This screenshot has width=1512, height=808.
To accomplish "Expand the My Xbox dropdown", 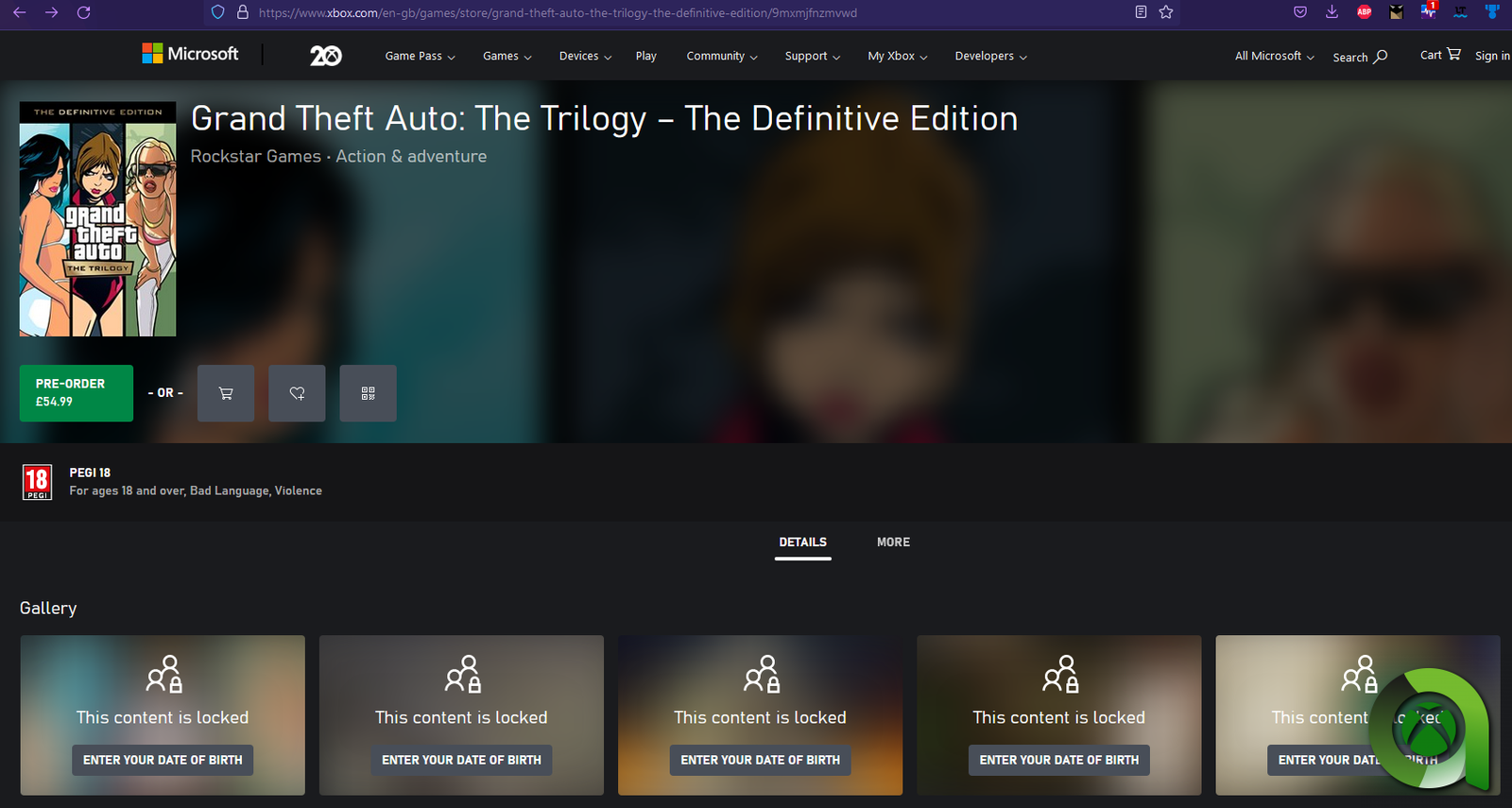I will [897, 57].
